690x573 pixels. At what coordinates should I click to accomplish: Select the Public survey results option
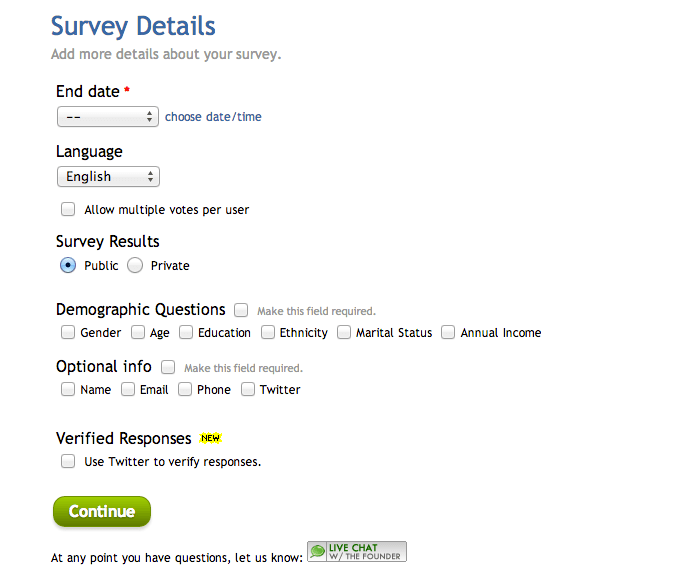68,265
